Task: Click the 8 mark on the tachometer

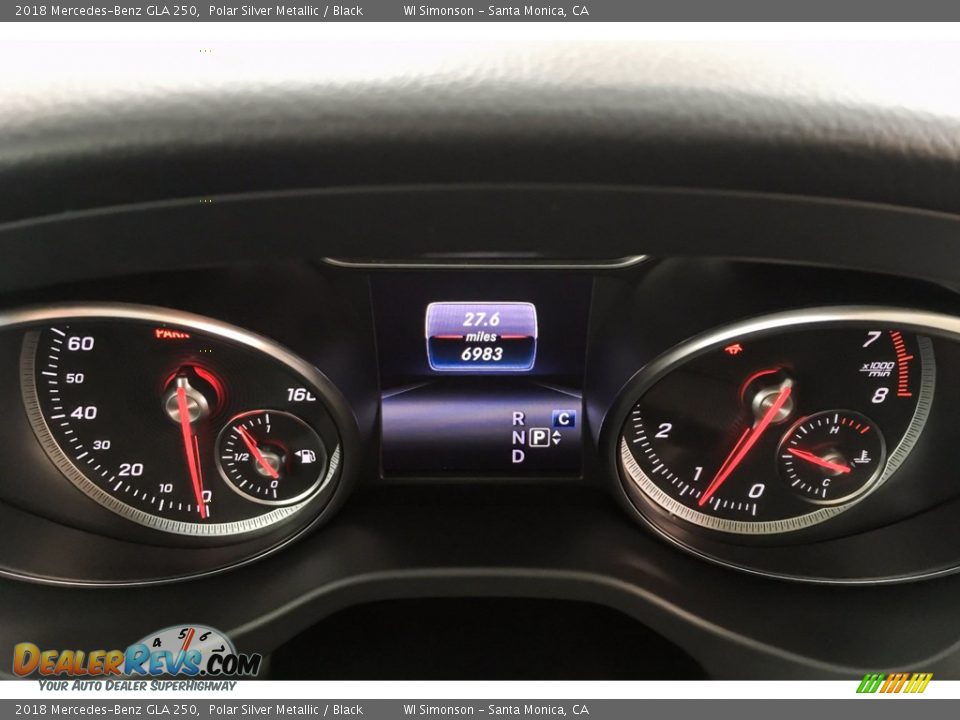Action: click(880, 396)
